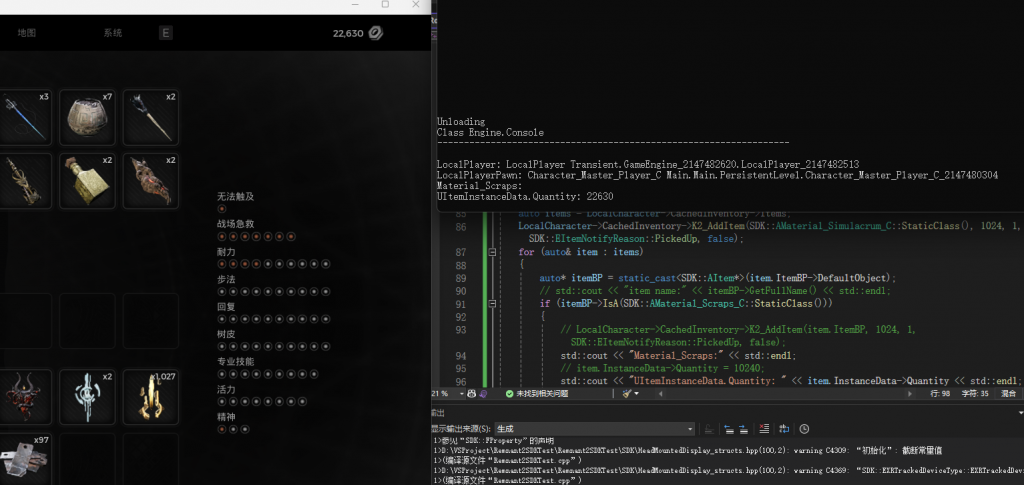
Task: Select the reddish cocoon item marked x2
Action: [x=151, y=181]
